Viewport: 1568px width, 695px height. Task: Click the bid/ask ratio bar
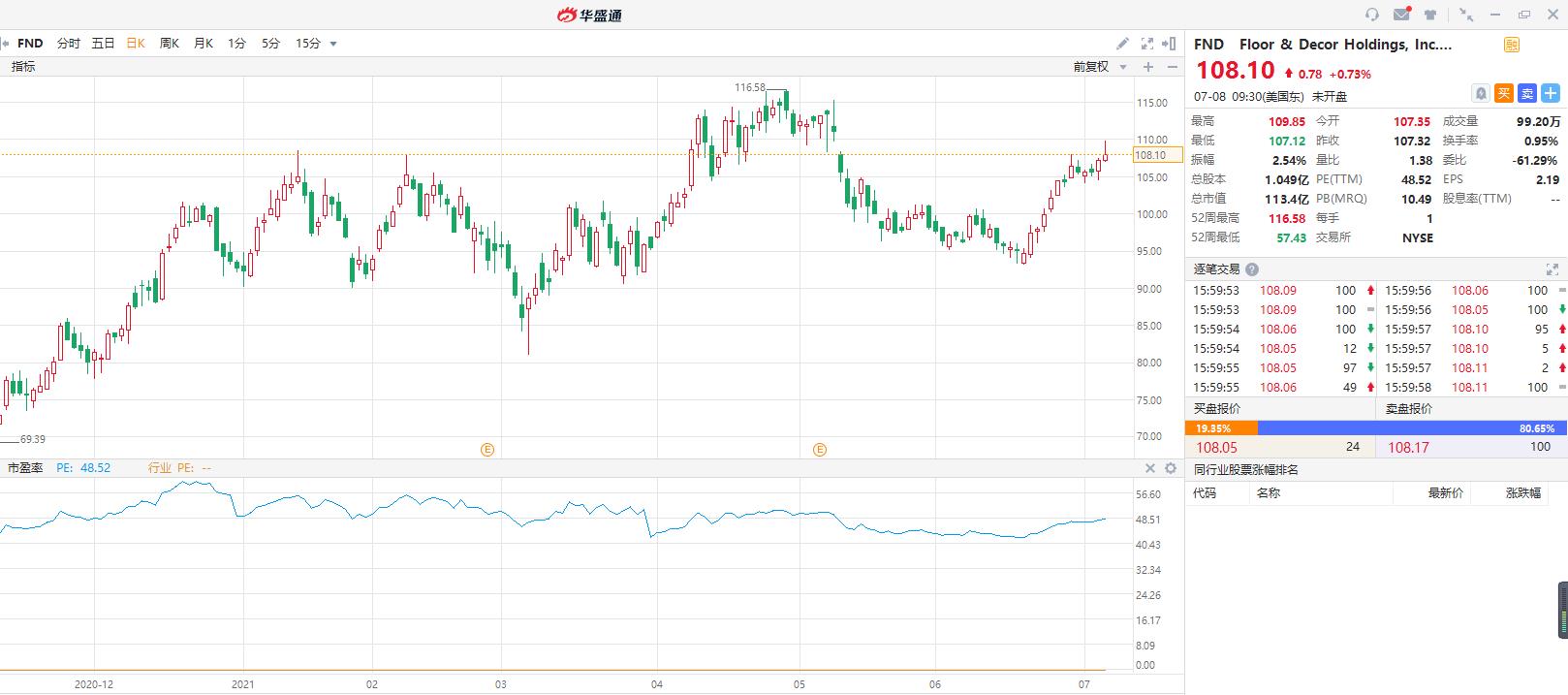tap(1375, 428)
